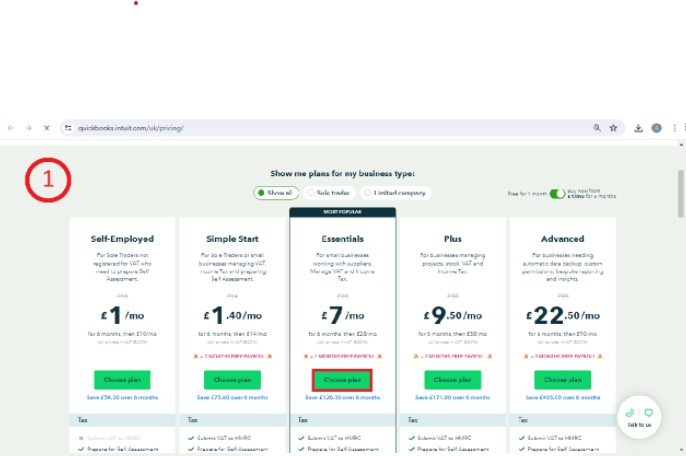Viewport: 686px width, 456px height.
Task: Click Submit VAT to HMRC in Essentials column
Action: tap(334, 438)
